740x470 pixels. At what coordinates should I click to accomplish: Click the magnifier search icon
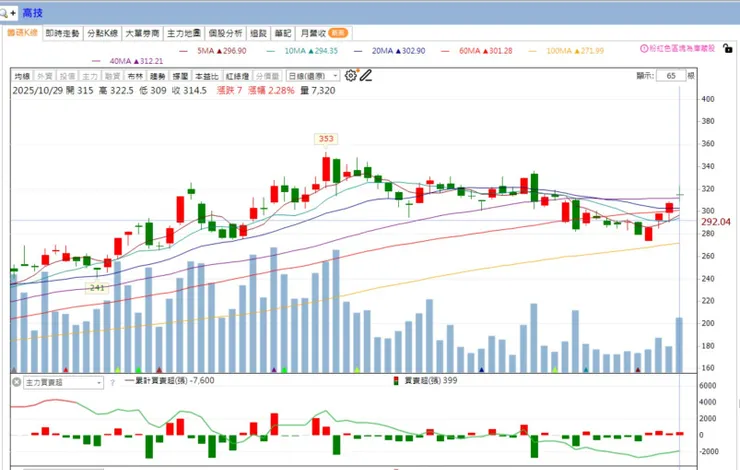point(4,13)
